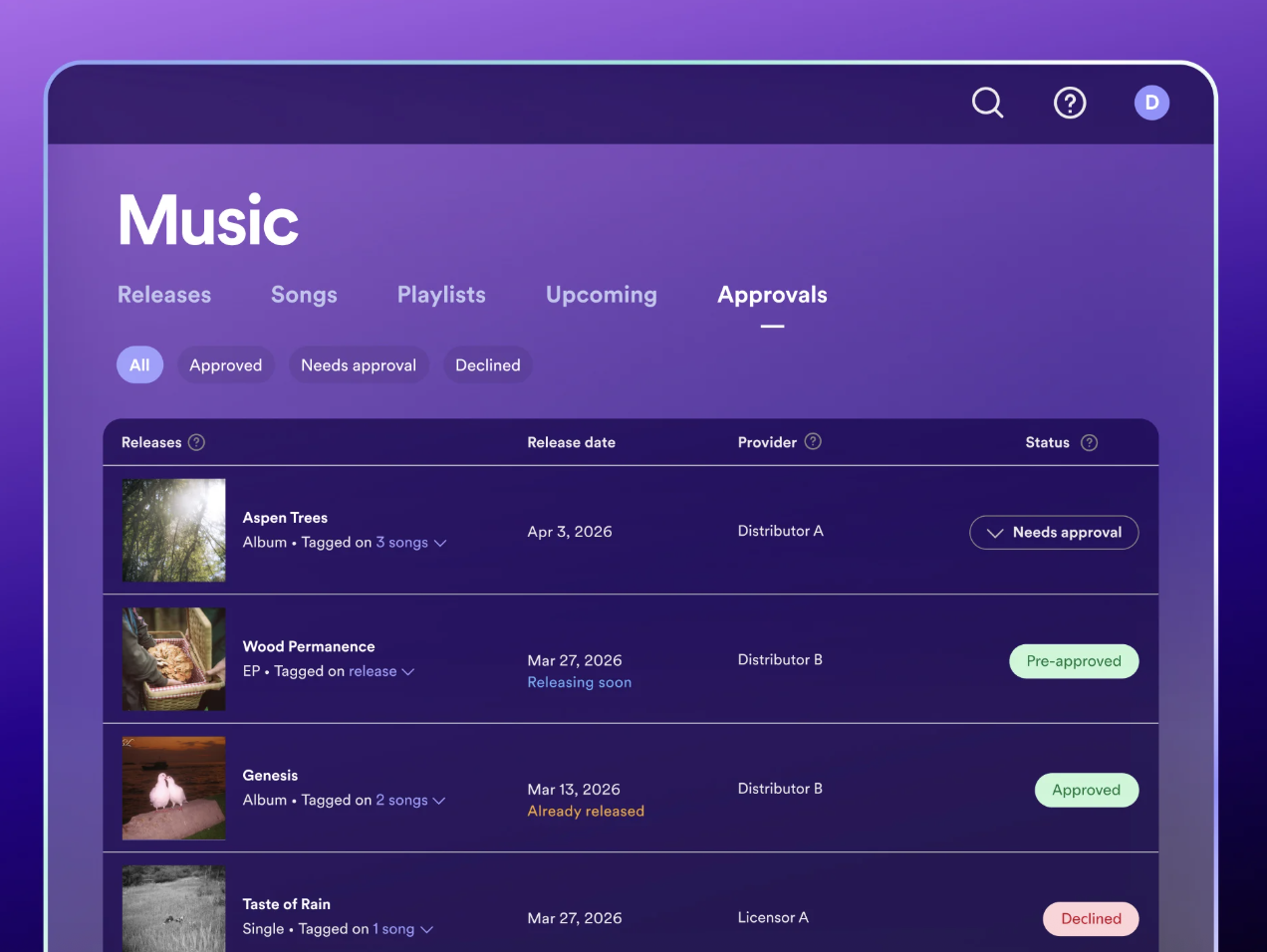Open Needs approval status dropdown for Aspen Trees
Viewport: 1267px width, 952px height.
(1054, 533)
